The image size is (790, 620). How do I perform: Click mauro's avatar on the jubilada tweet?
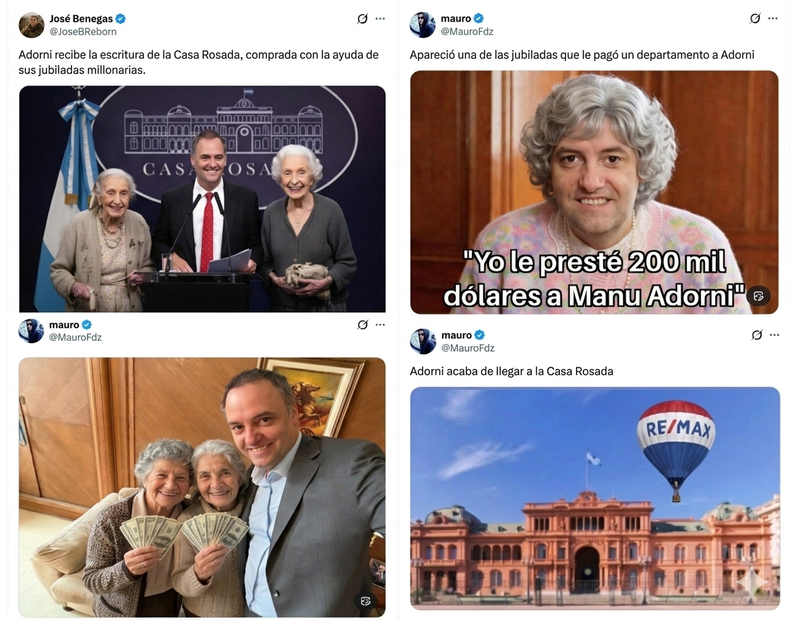click(x=422, y=25)
